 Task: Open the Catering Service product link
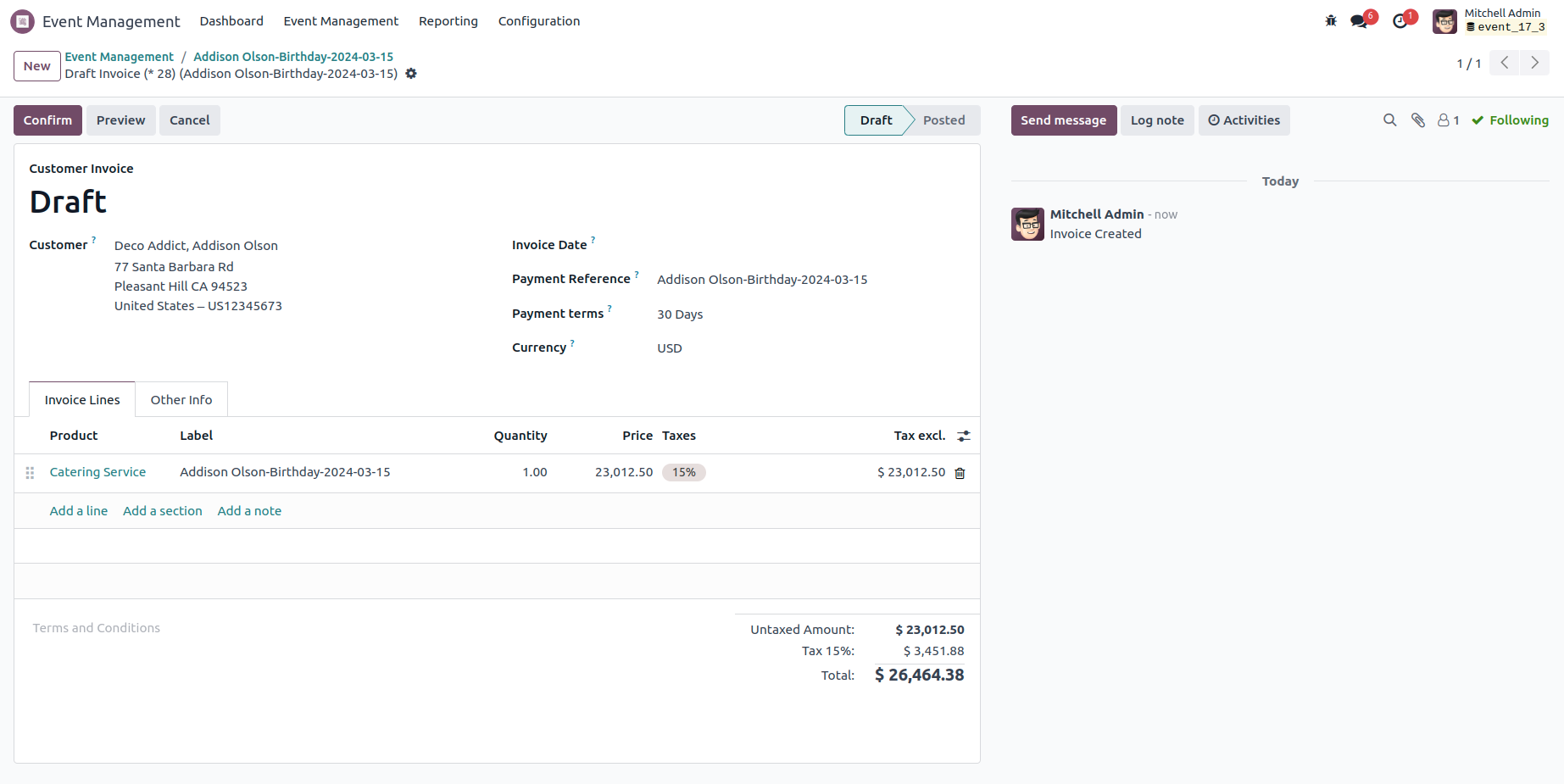(97, 472)
